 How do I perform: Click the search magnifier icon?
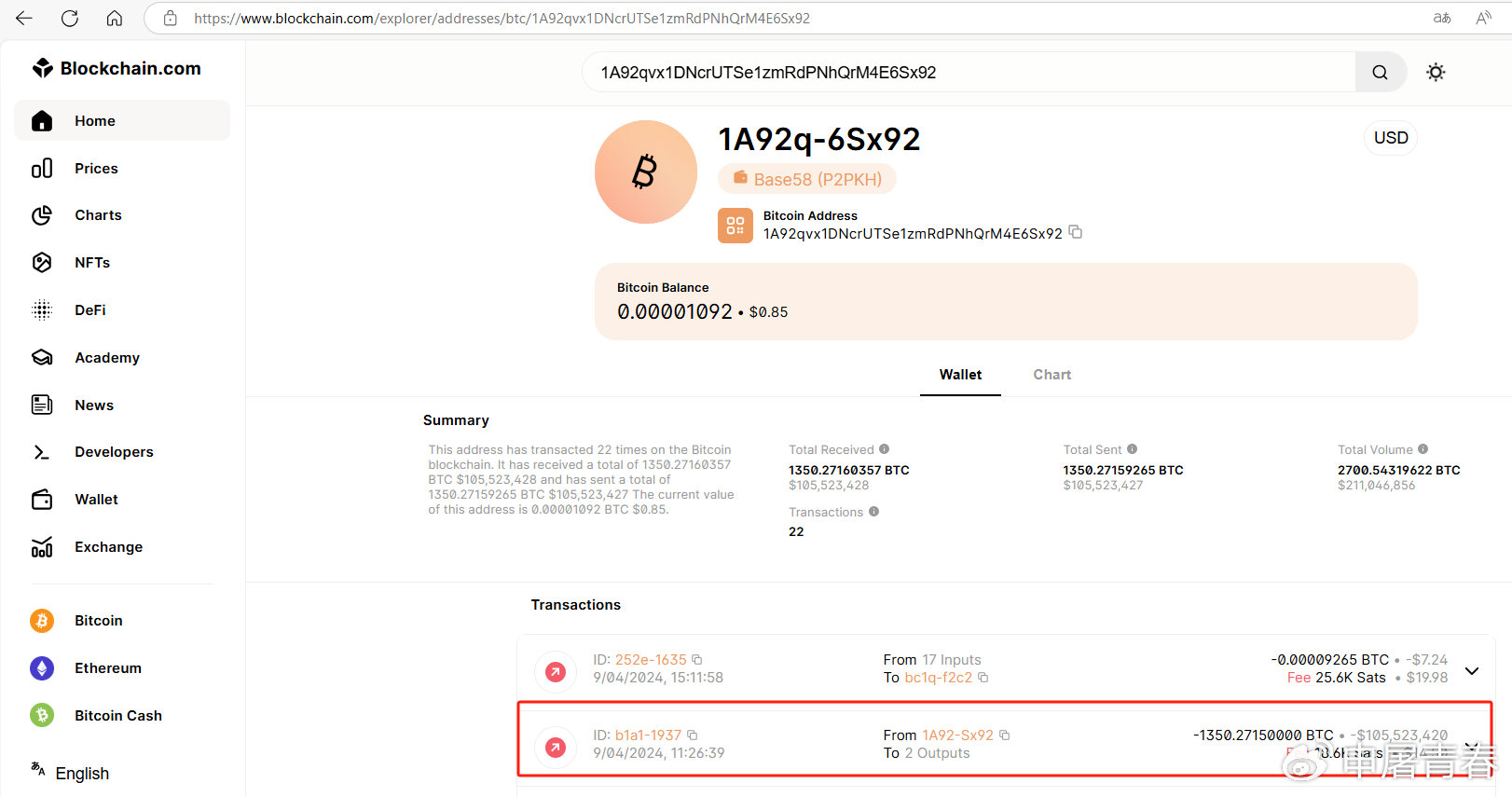[1380, 73]
